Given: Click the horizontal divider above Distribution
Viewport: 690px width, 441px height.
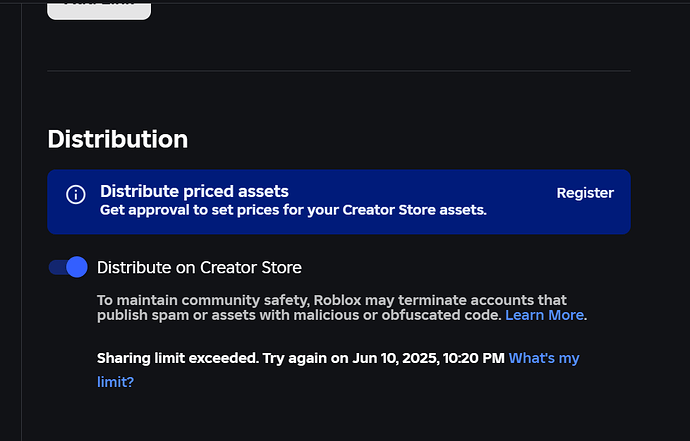Looking at the screenshot, I should pos(338,71).
